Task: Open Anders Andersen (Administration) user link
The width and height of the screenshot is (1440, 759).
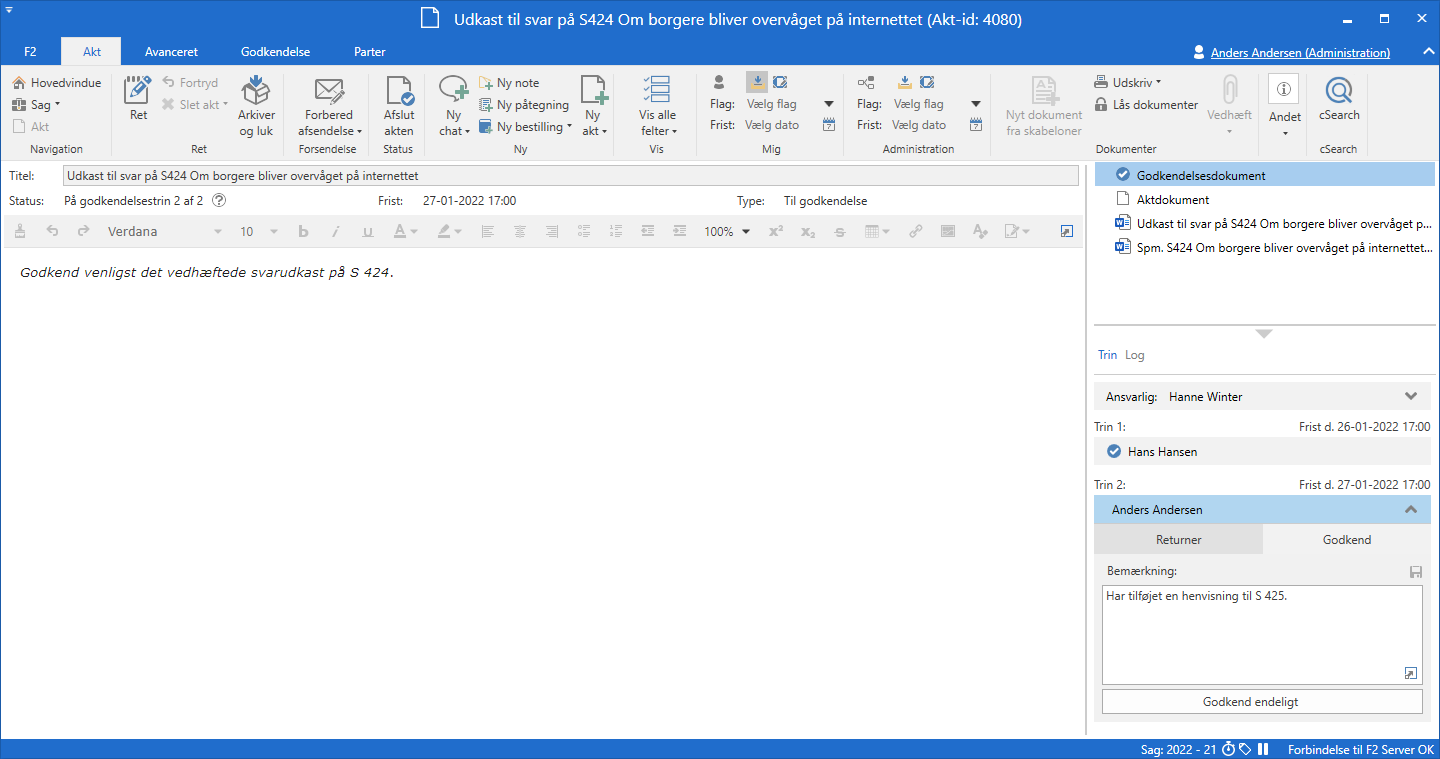Action: pos(1300,53)
